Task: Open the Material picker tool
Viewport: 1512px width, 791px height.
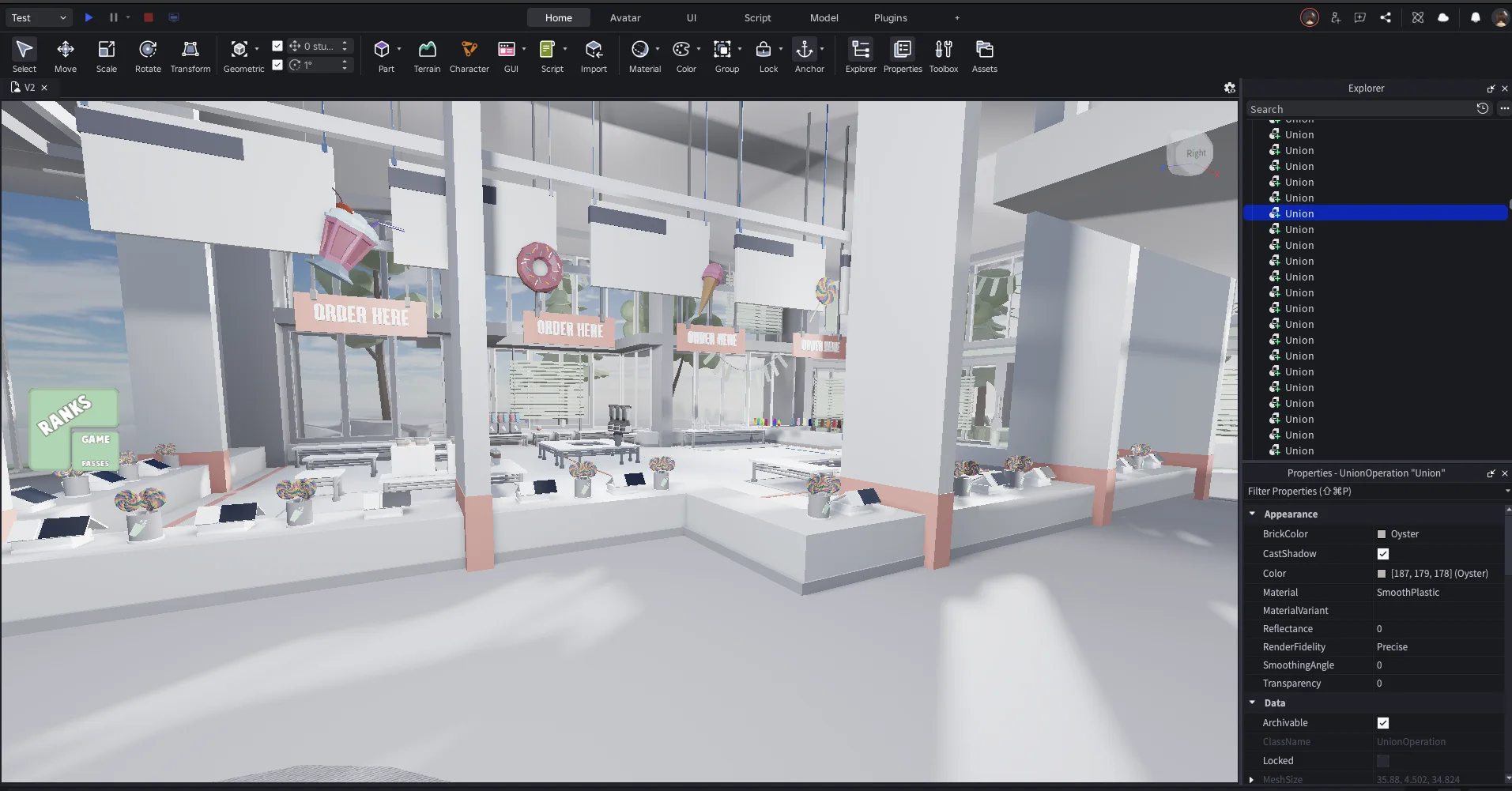Action: click(640, 50)
